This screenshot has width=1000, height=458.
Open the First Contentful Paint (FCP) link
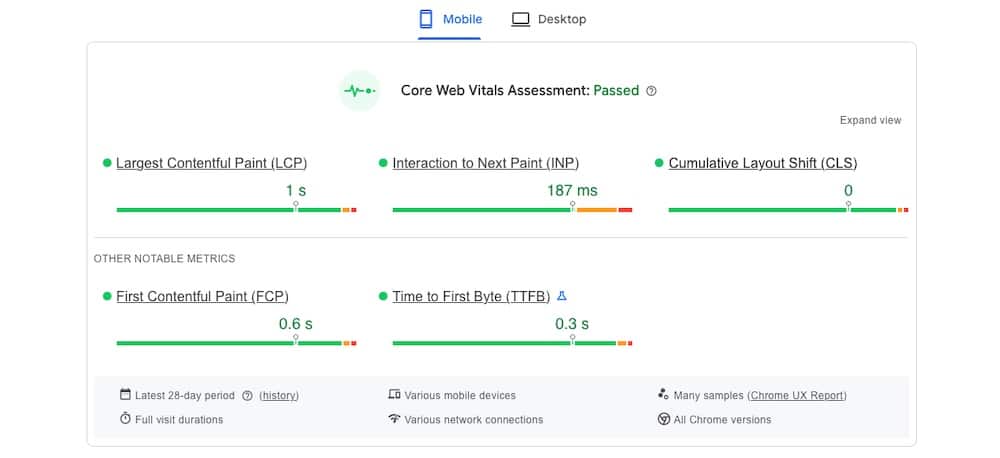click(202, 296)
